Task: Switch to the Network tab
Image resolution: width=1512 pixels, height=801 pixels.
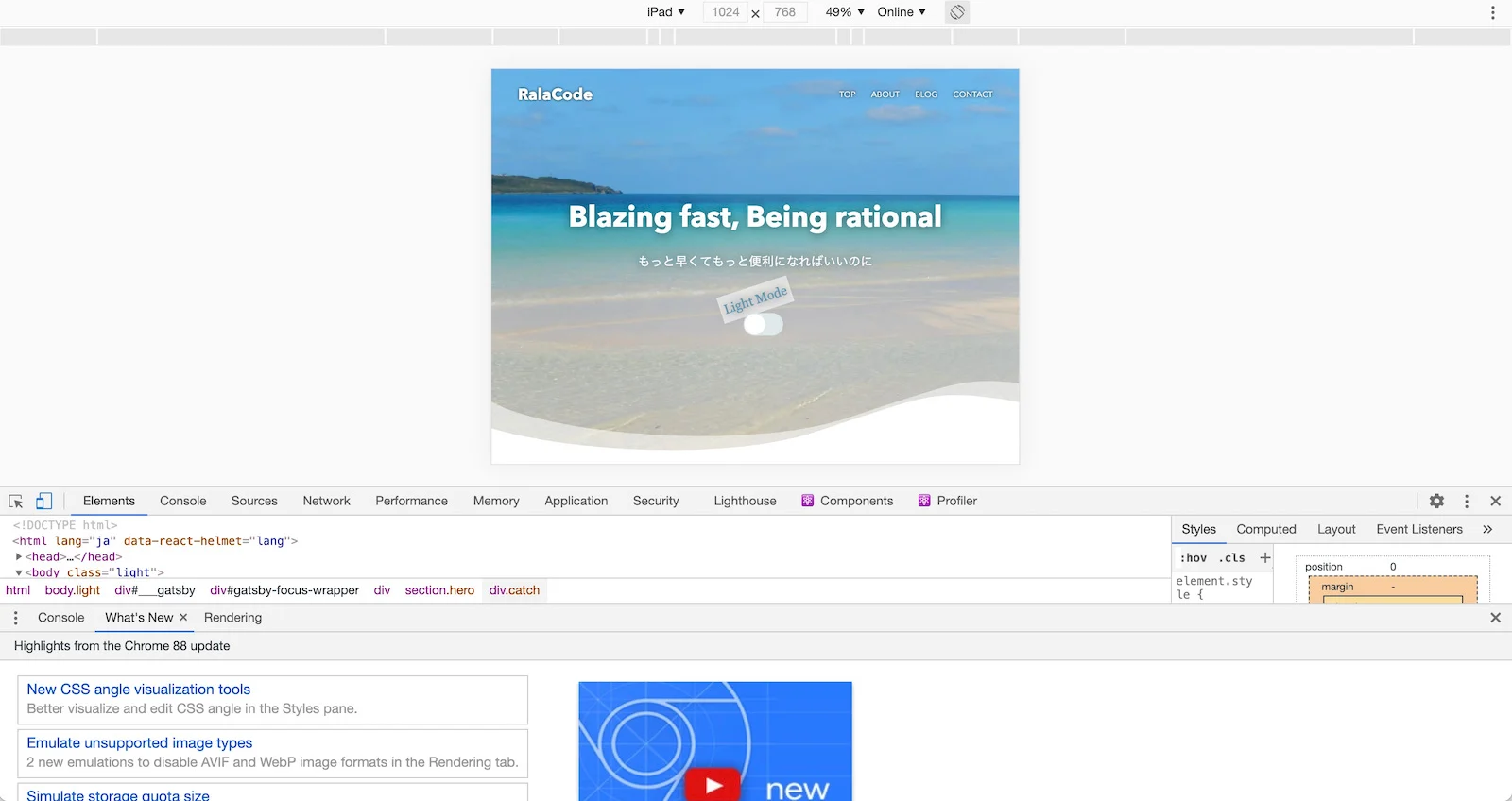Action: tap(326, 502)
